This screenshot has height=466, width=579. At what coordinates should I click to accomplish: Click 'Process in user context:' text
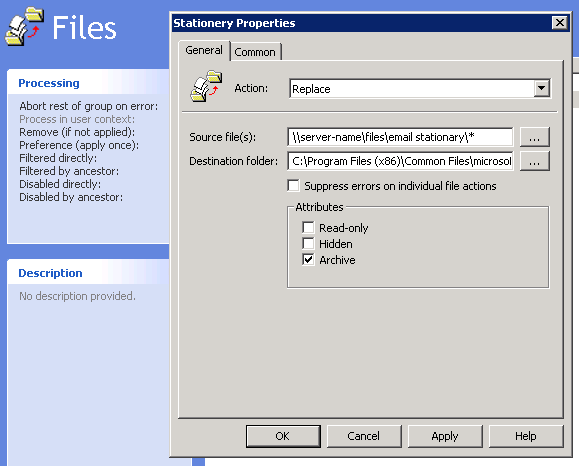[x=77, y=119]
